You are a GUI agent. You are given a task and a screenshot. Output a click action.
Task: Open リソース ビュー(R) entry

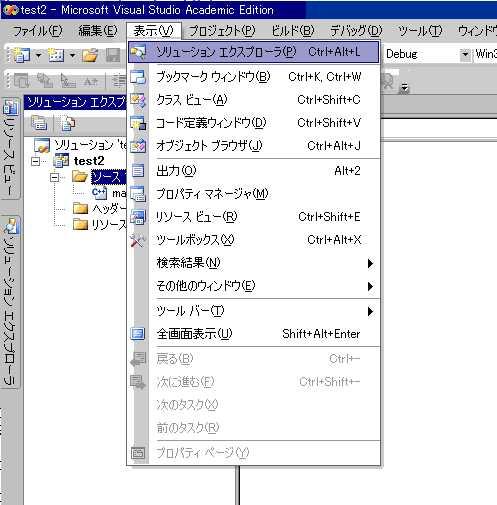click(254, 217)
